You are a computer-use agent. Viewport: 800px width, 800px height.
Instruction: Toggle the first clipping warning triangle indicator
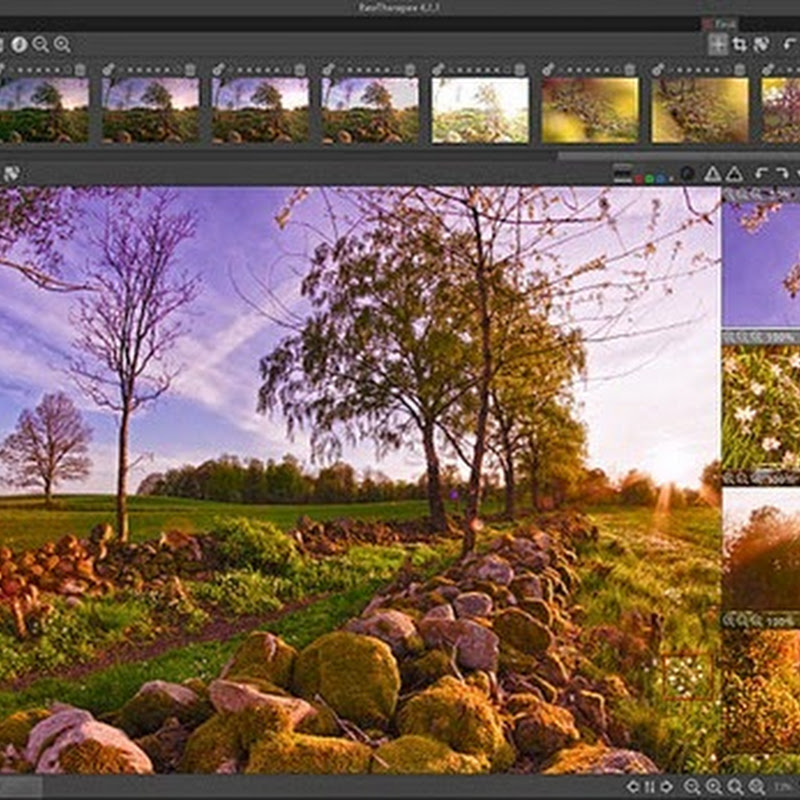[712, 173]
